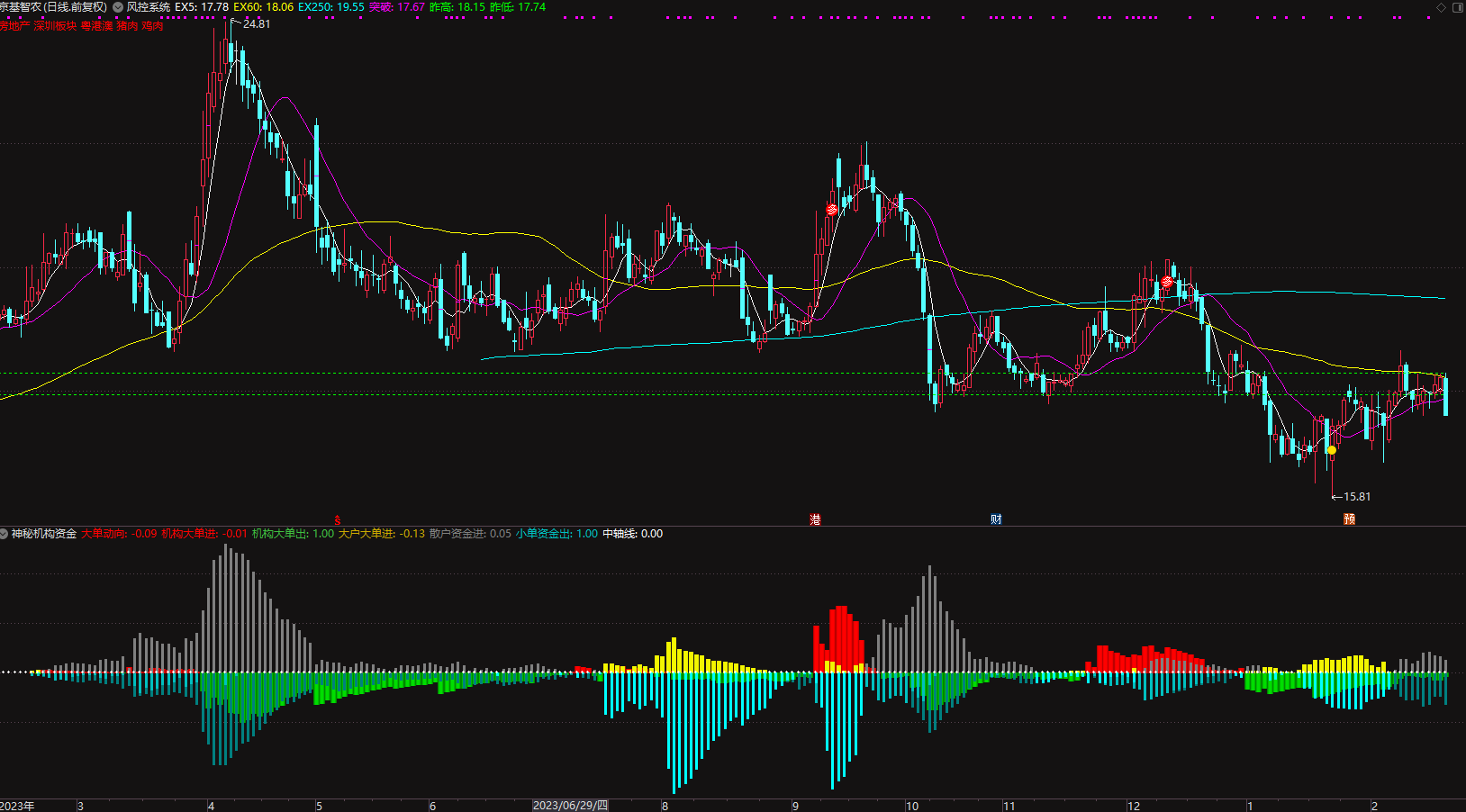Viewport: 1466px width, 812px height.
Task: Click the diamond marker icon at top right
Action: pos(1441,7)
